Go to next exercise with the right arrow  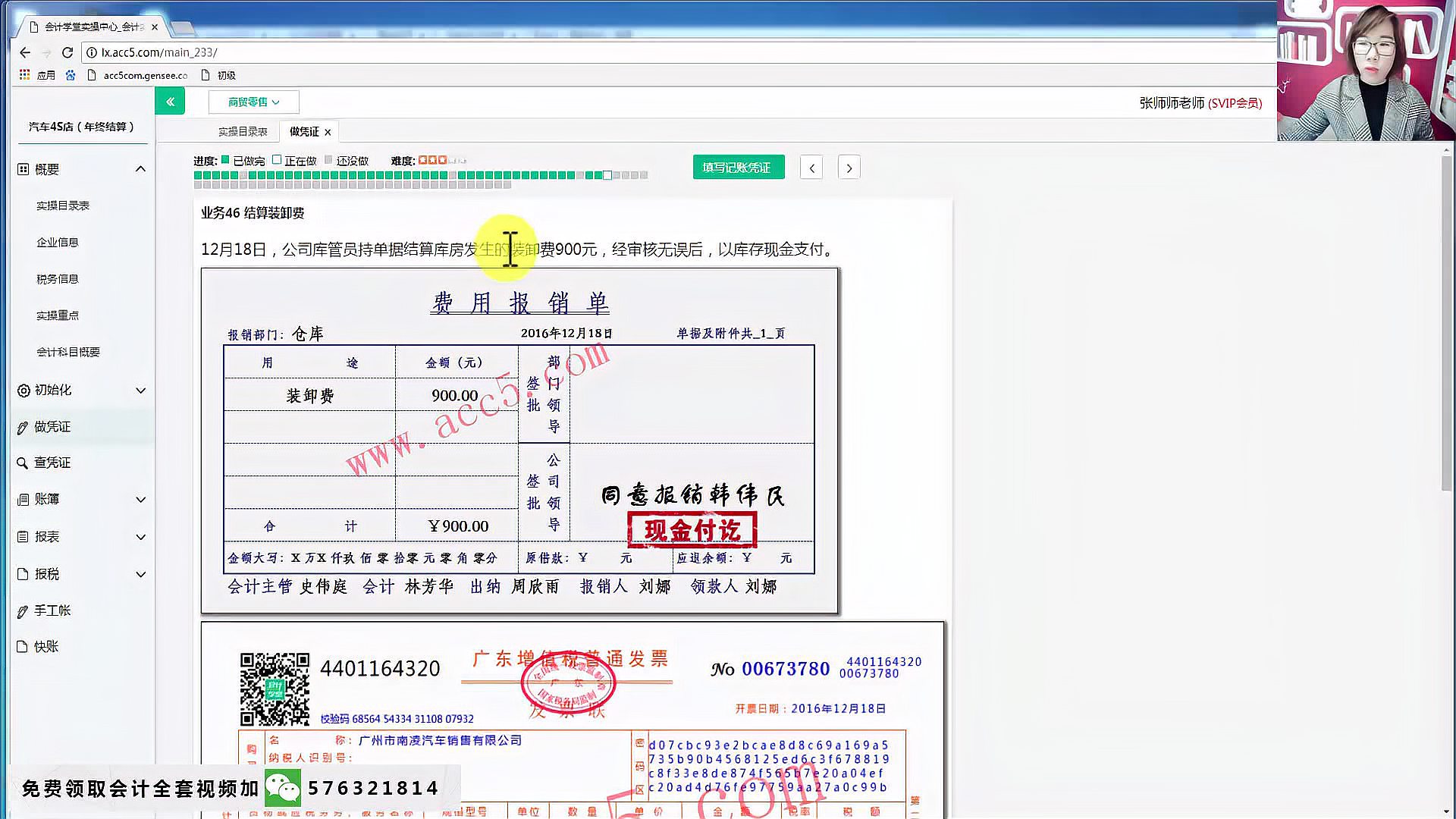click(x=849, y=167)
